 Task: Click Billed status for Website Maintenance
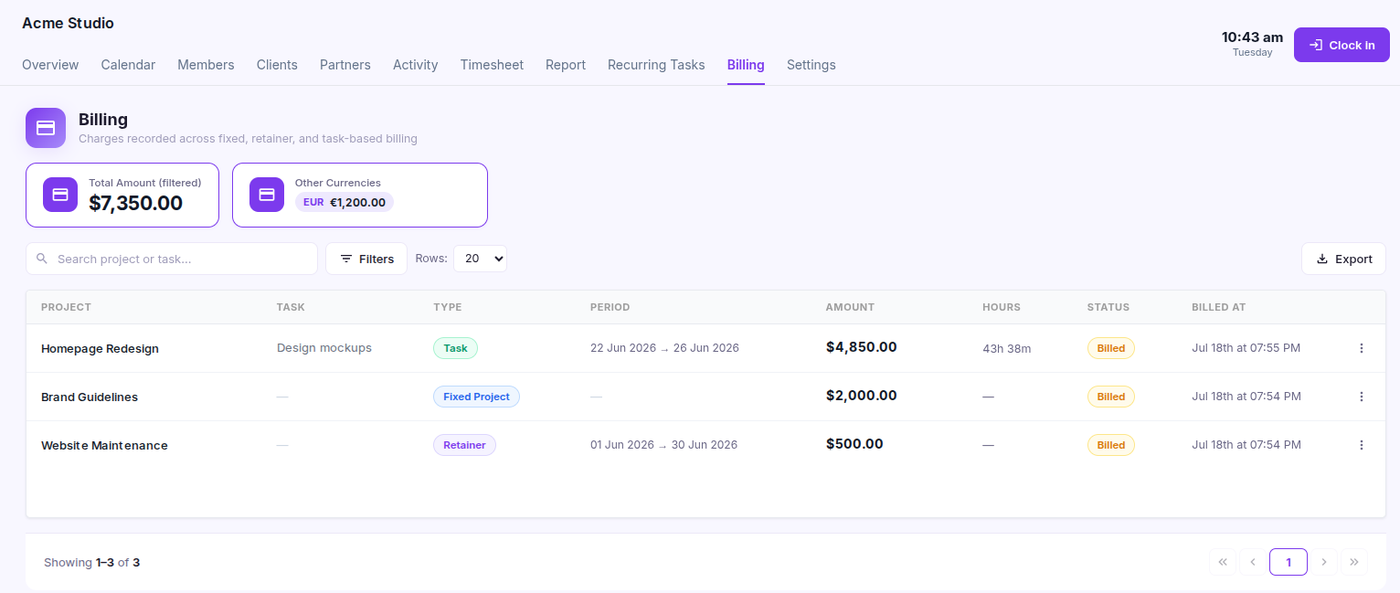(x=1111, y=445)
